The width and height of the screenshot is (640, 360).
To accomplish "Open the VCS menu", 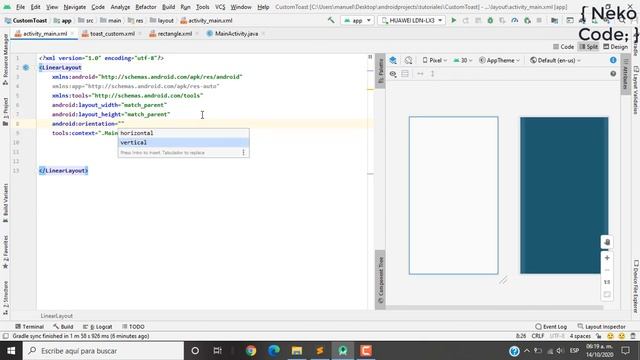I will click(220, 7).
